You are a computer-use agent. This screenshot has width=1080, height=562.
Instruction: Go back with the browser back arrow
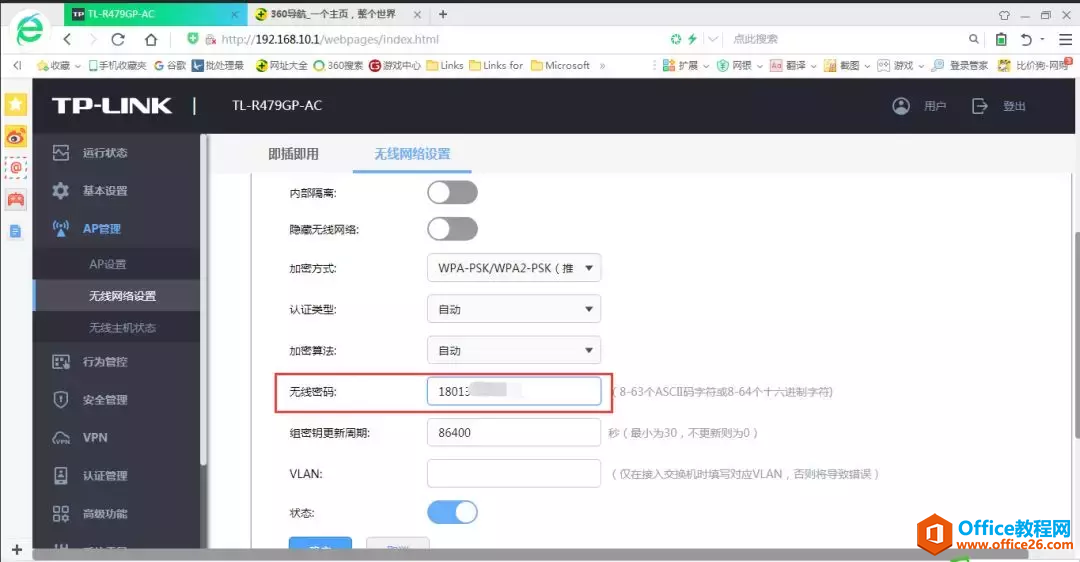pos(67,39)
